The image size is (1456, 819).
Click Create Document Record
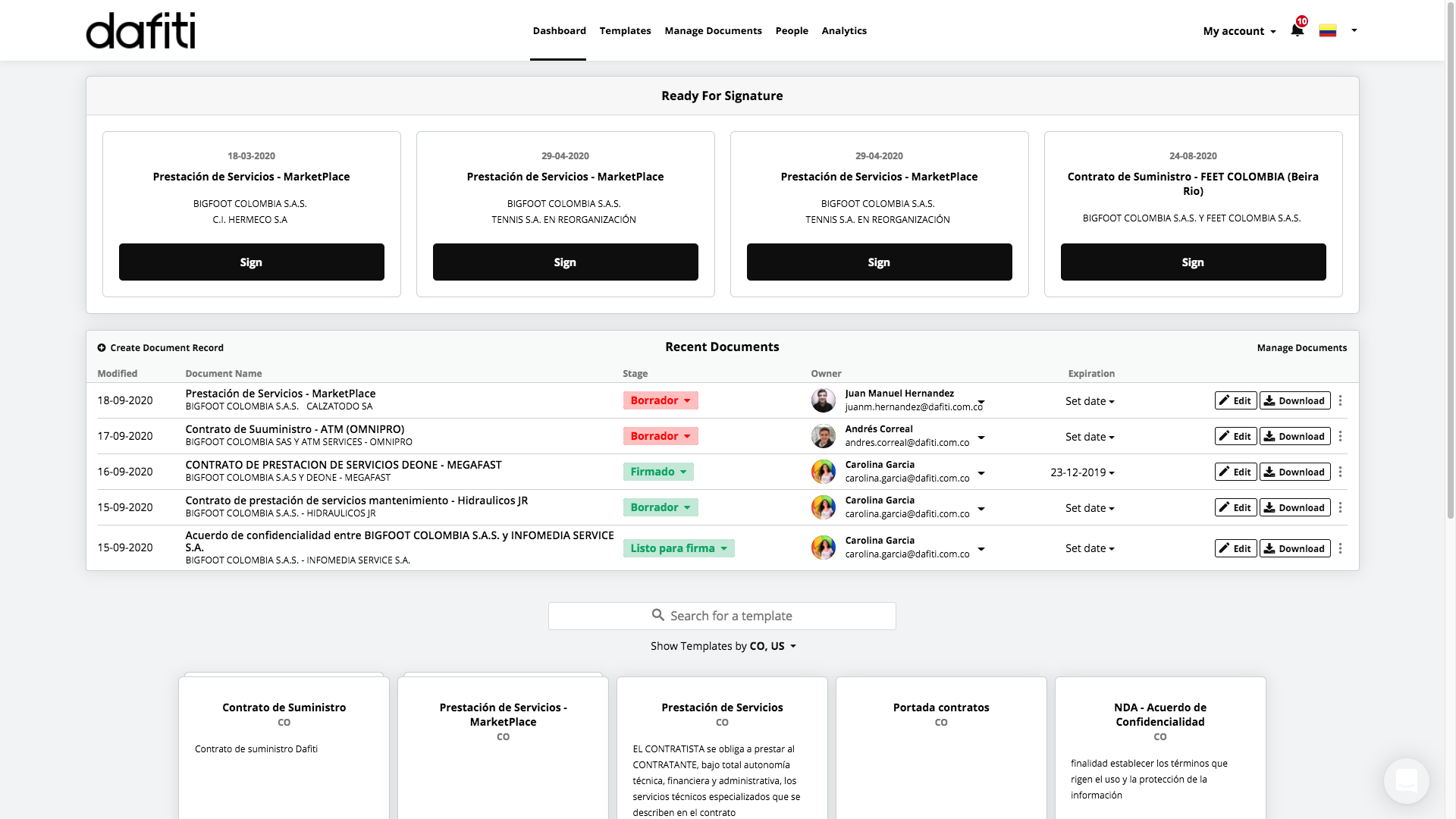point(160,347)
